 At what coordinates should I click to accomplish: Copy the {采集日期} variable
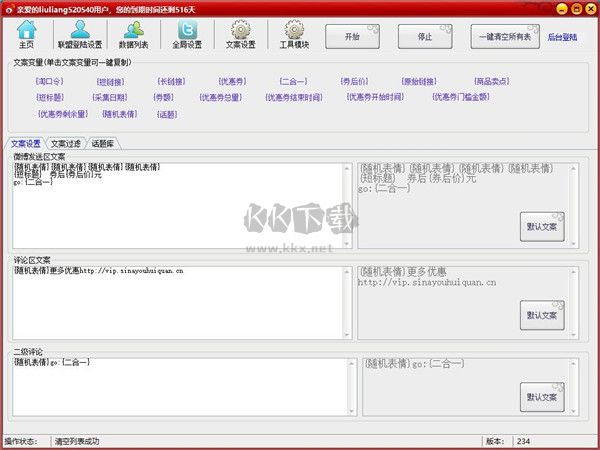tap(110, 97)
